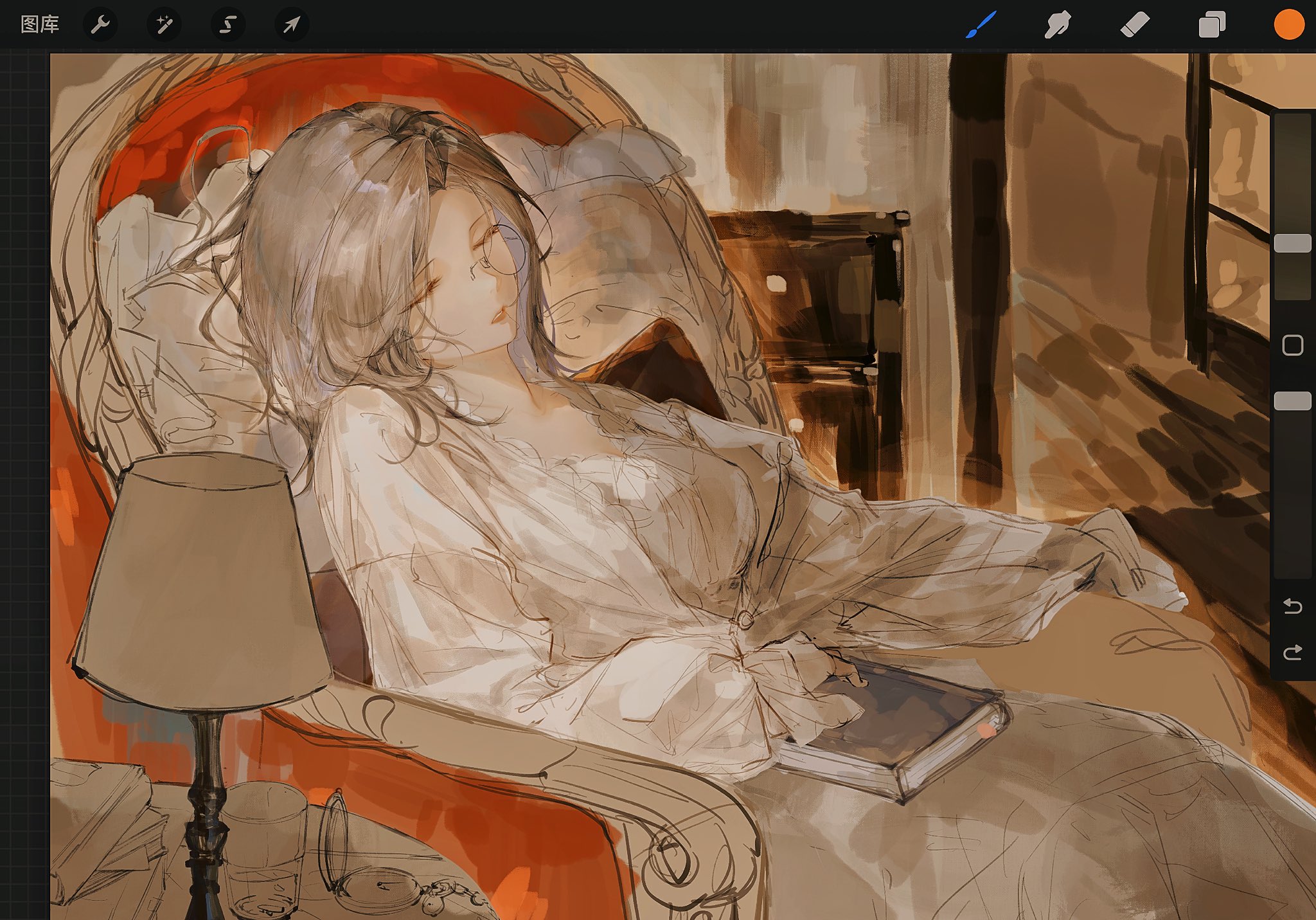Undo the last stroke with the arrow
This screenshot has width=1316, height=920.
[1292, 606]
